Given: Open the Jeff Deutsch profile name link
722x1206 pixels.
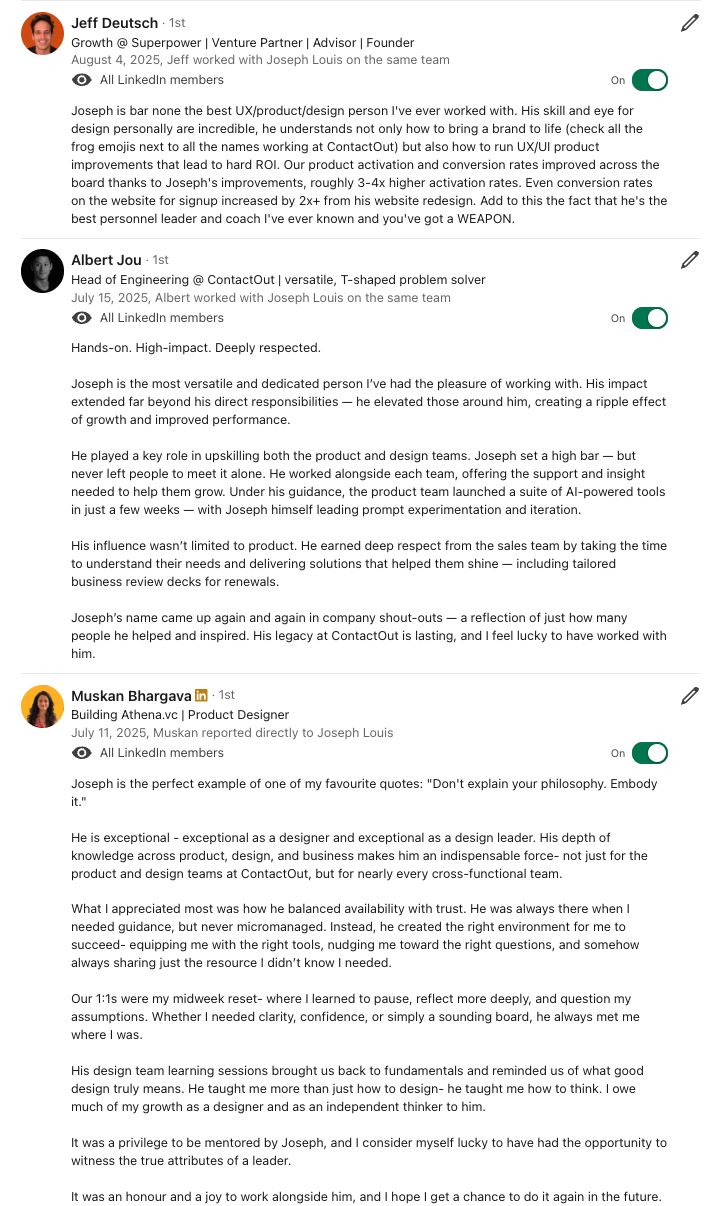Looking at the screenshot, I should point(114,23).
